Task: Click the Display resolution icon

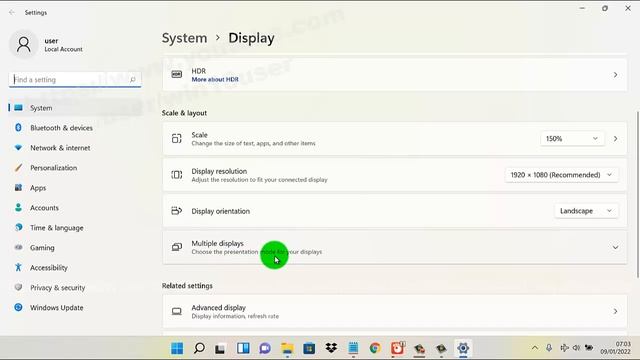Action: click(177, 175)
